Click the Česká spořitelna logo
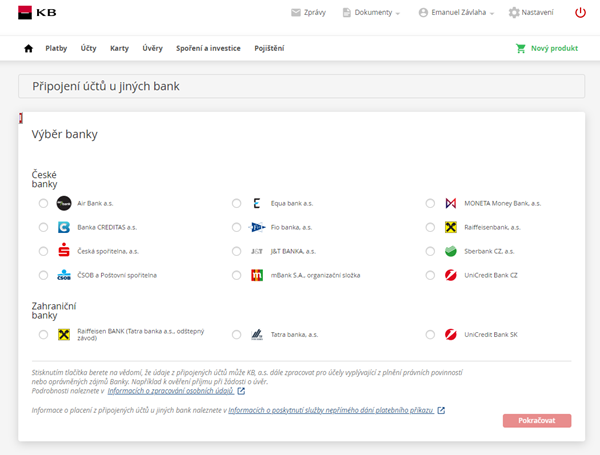The image size is (600, 455). [64, 250]
